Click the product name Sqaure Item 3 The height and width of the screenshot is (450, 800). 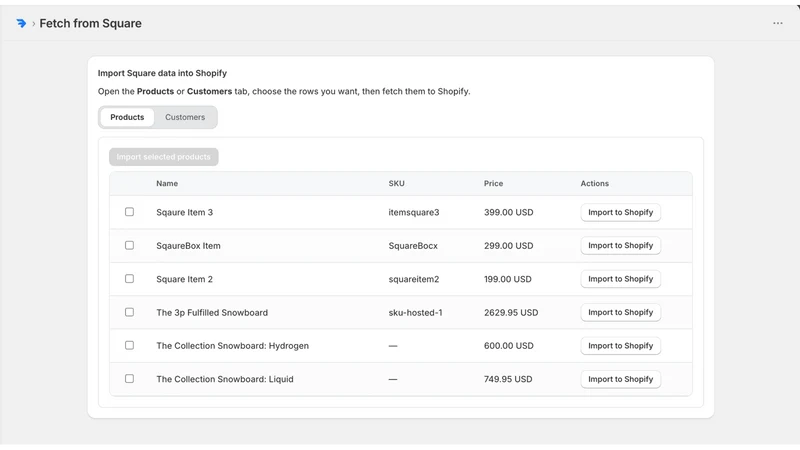click(x=185, y=212)
